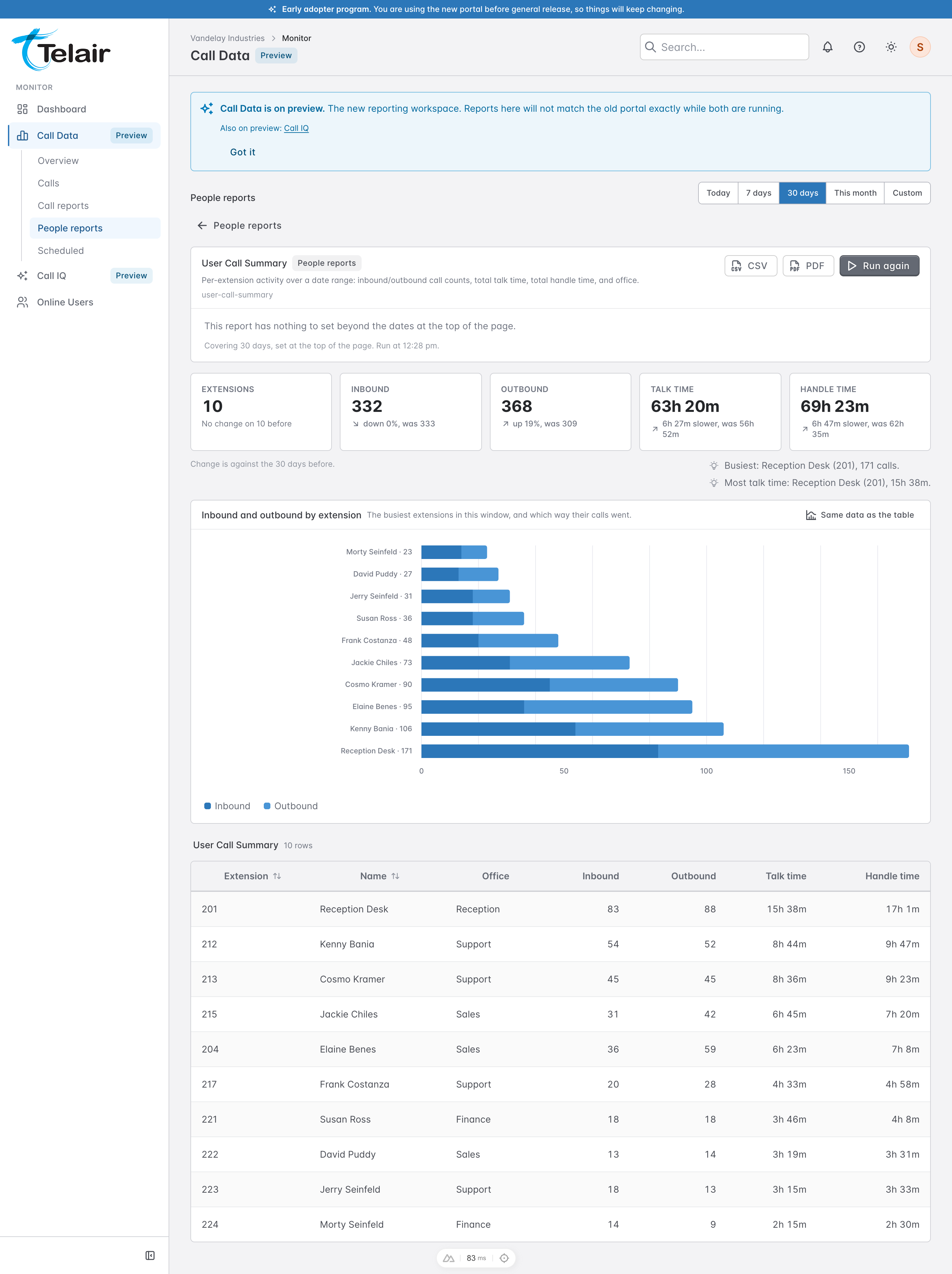Screen dimensions: 952x1274
Task: Click the Outbound 368 summary card
Action: [x=560, y=412]
